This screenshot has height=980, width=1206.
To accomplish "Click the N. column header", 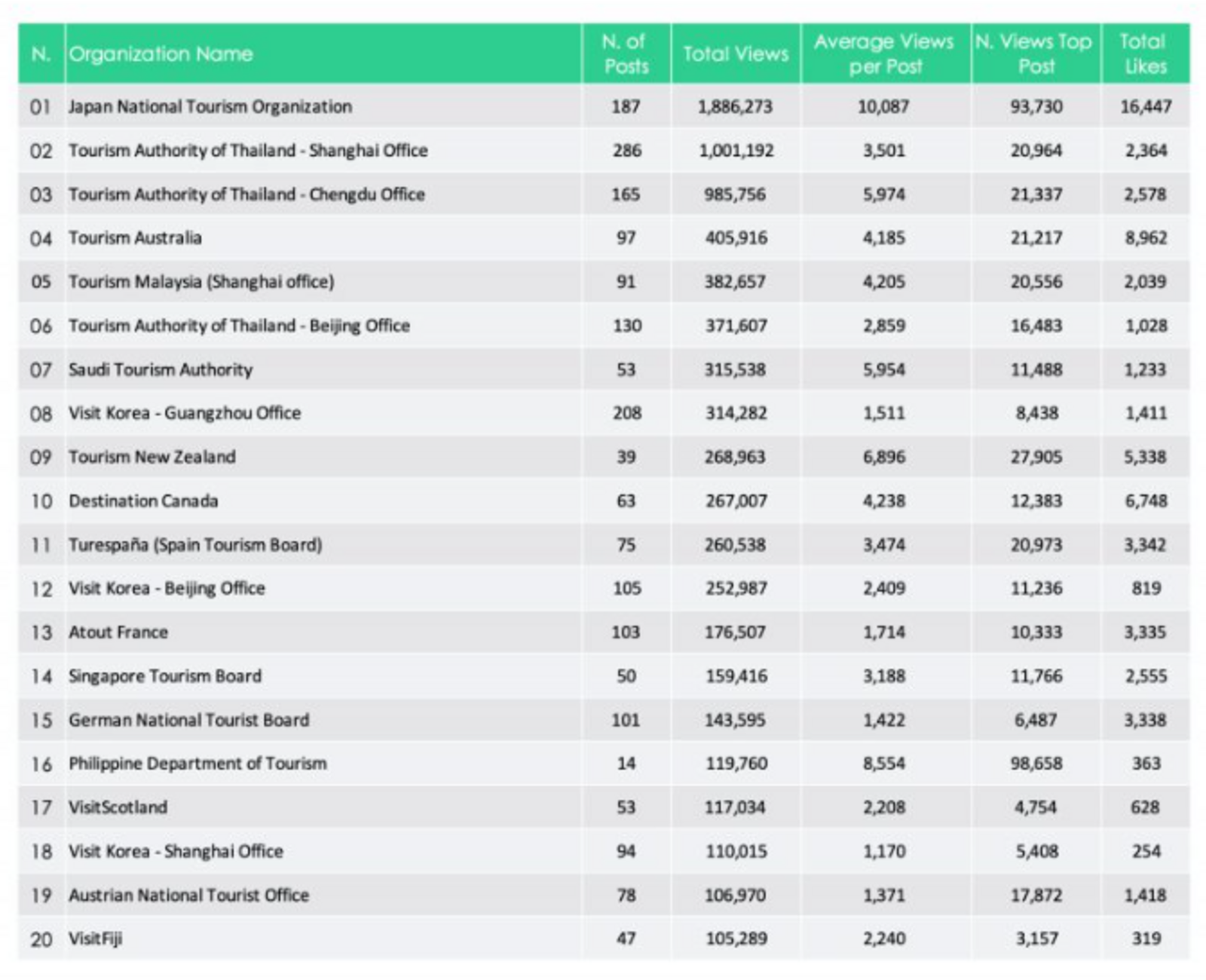I will (x=43, y=54).
